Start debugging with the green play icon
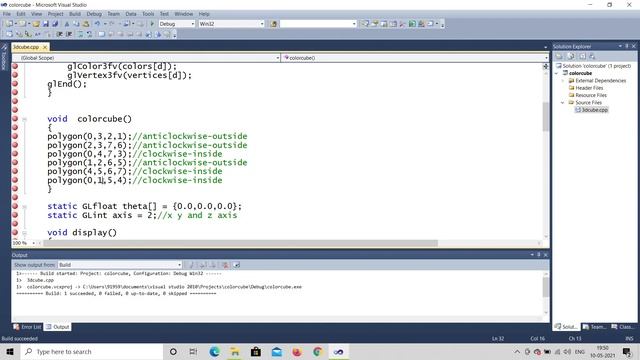This screenshot has height=360, width=640. pyautogui.click(x=152, y=24)
